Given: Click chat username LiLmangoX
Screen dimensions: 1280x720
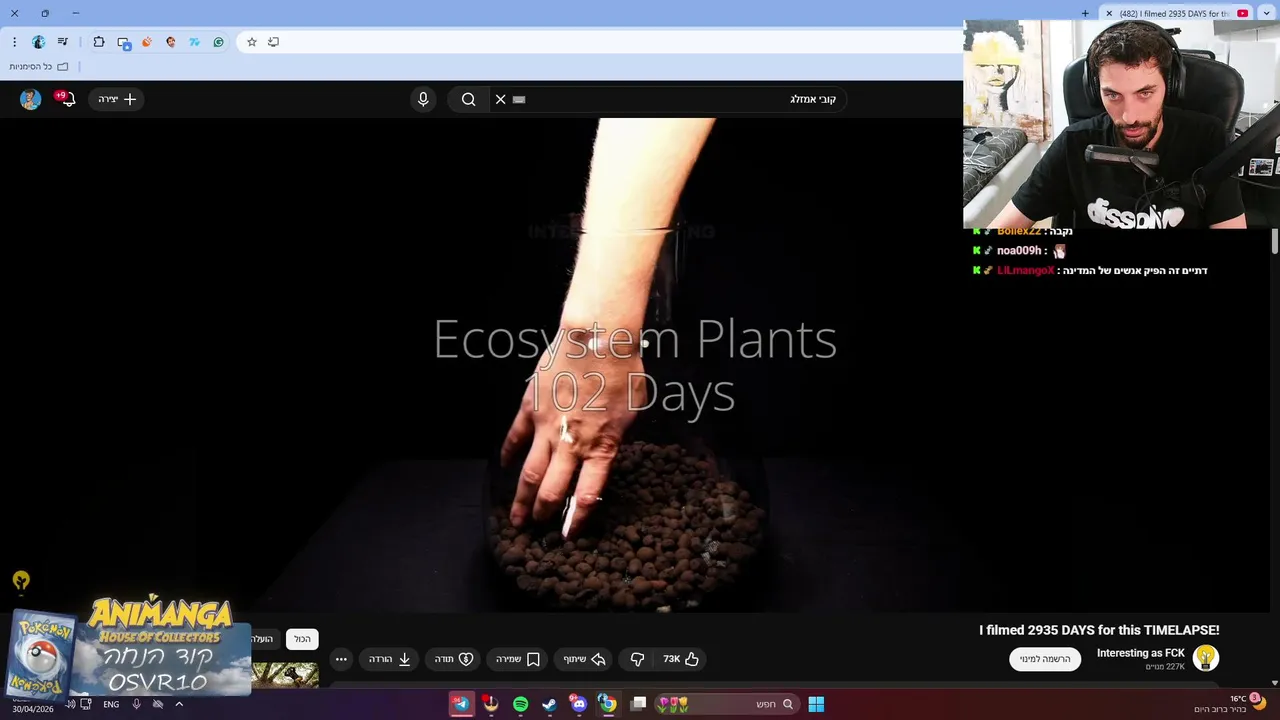Looking at the screenshot, I should coord(1025,270).
